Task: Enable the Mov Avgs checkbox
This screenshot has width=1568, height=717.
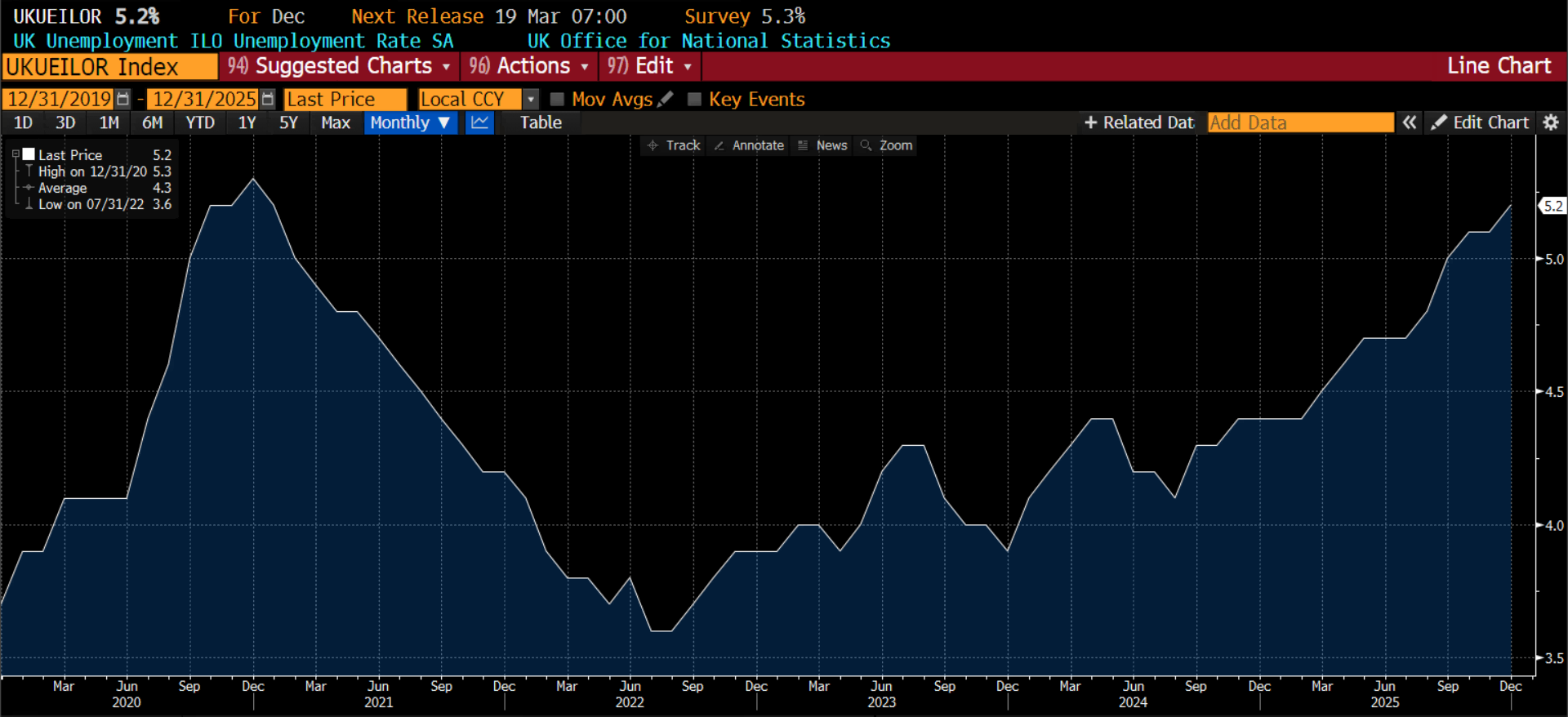Action: (558, 99)
